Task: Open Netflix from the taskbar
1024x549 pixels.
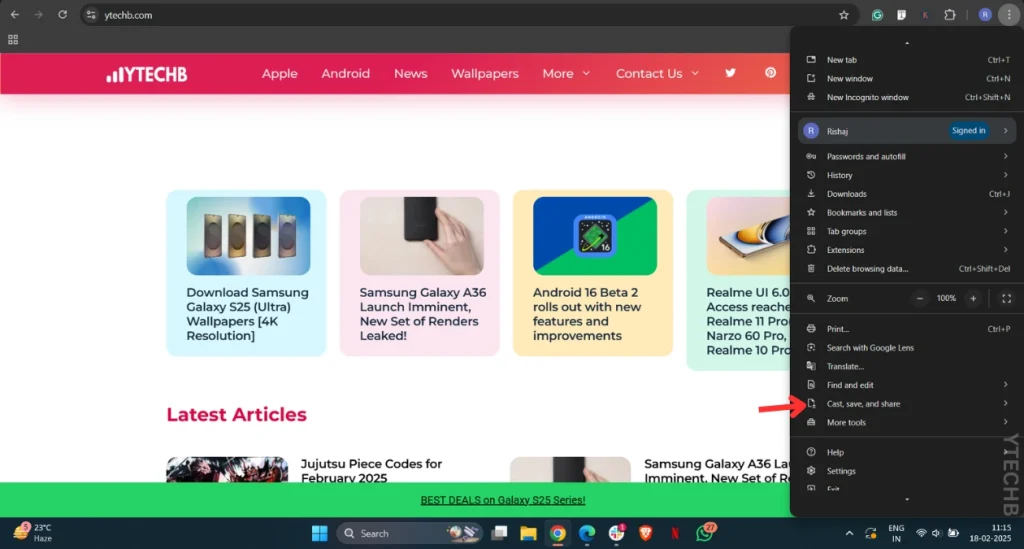Action: pos(675,533)
